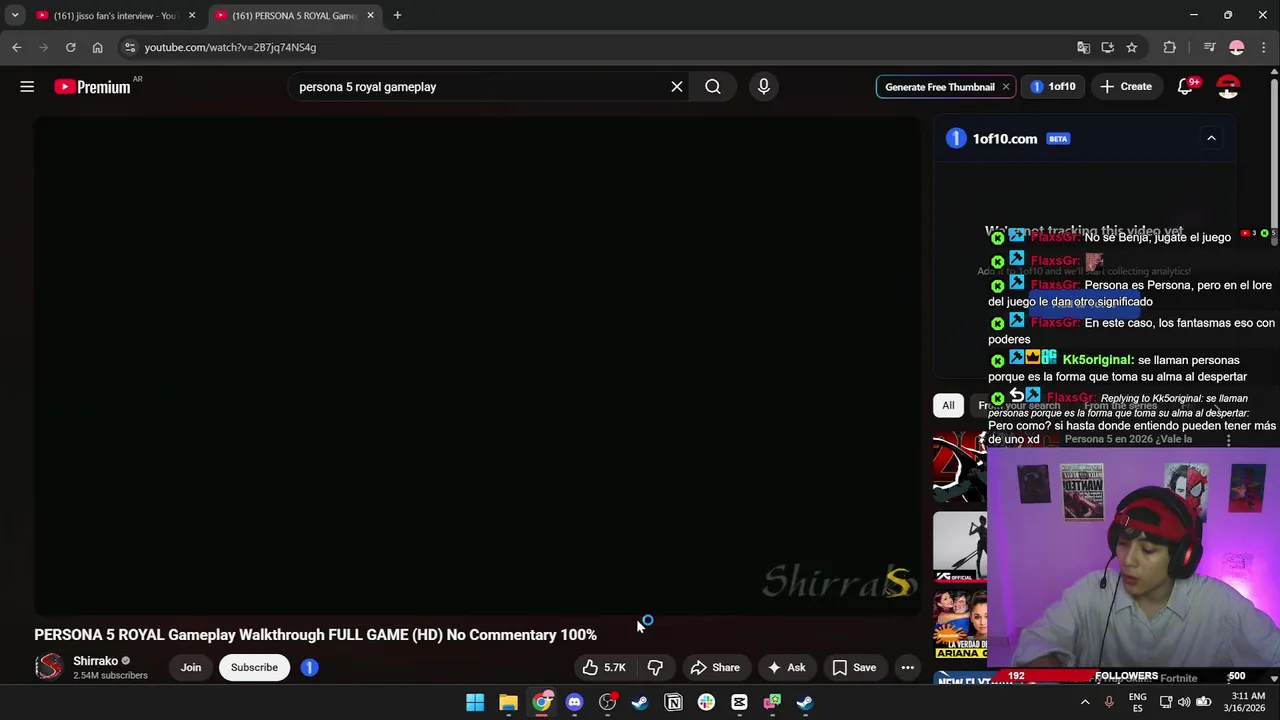Click 1of10 badge beside Subscribe
Viewport: 1280px width, 720px height.
[x=309, y=668]
